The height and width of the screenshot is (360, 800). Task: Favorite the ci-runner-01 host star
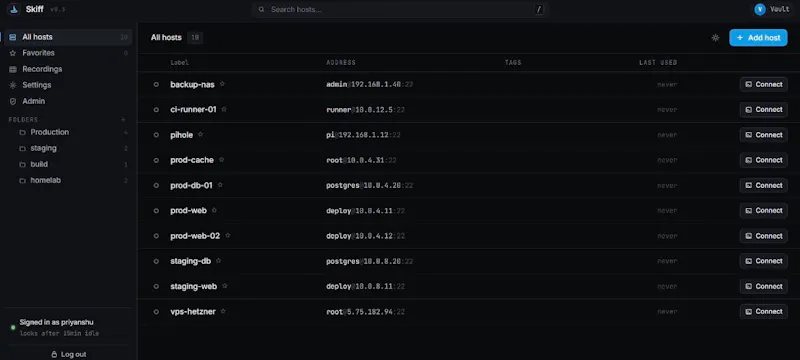[x=223, y=109]
